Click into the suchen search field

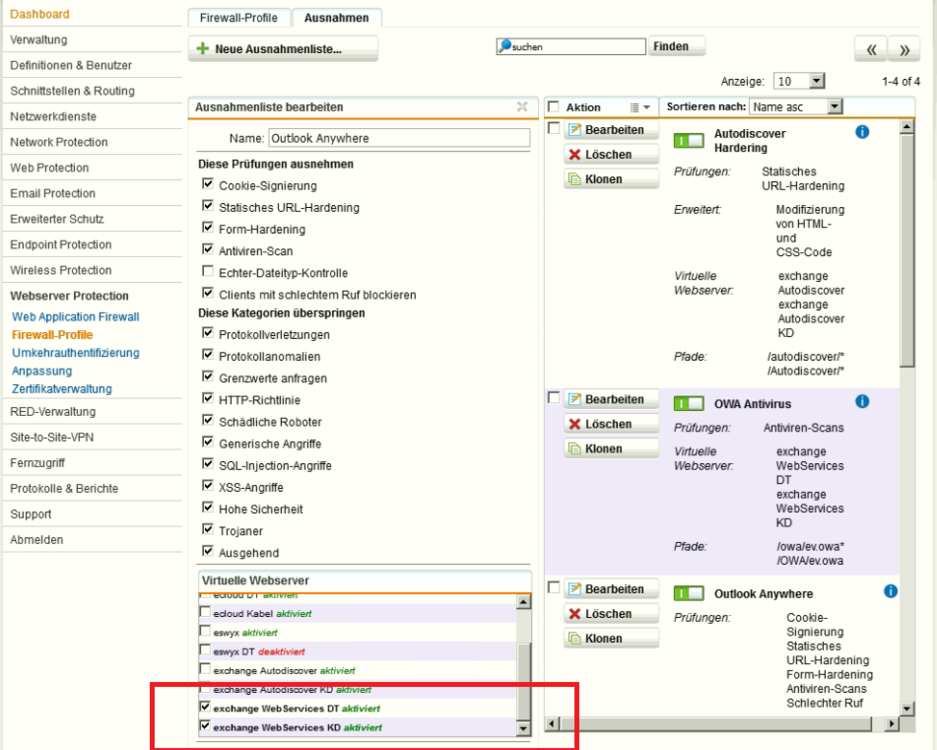(575, 47)
